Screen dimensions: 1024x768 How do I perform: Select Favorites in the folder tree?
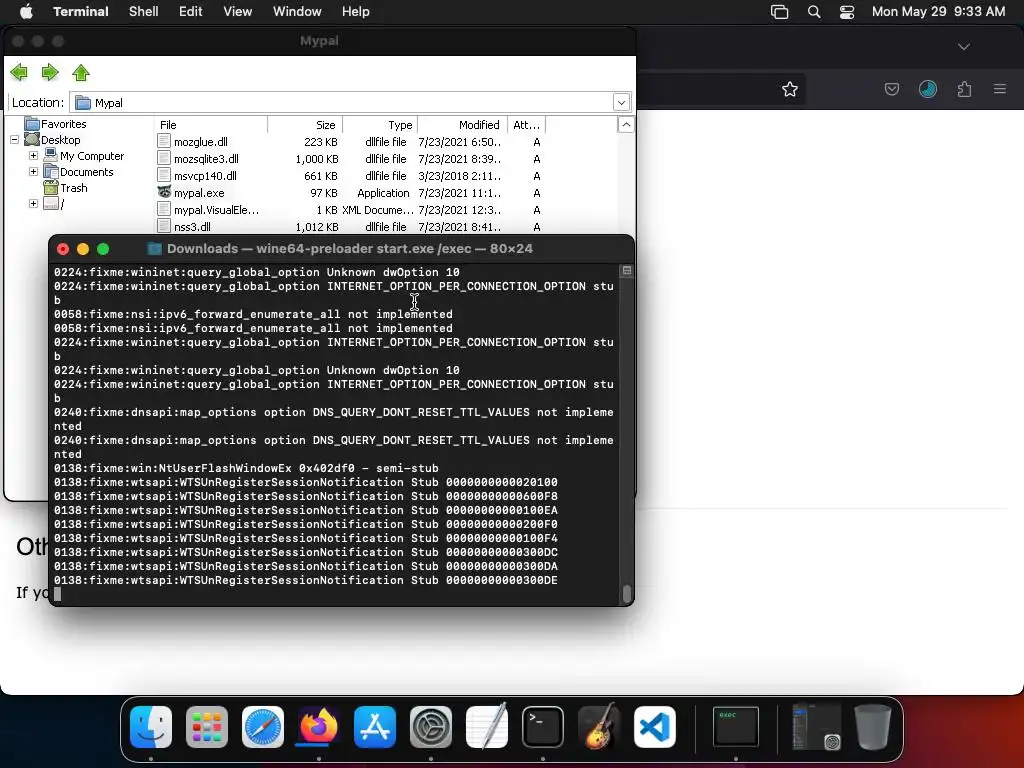click(63, 124)
